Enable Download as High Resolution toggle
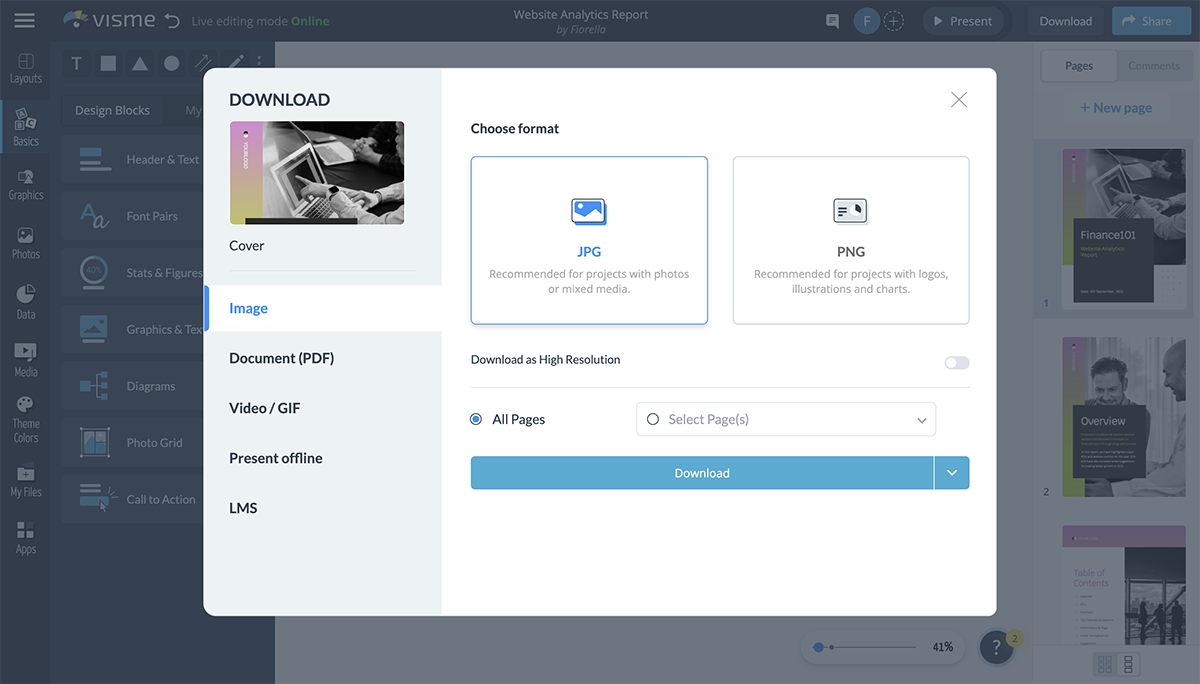The width and height of the screenshot is (1200, 684). click(x=956, y=362)
